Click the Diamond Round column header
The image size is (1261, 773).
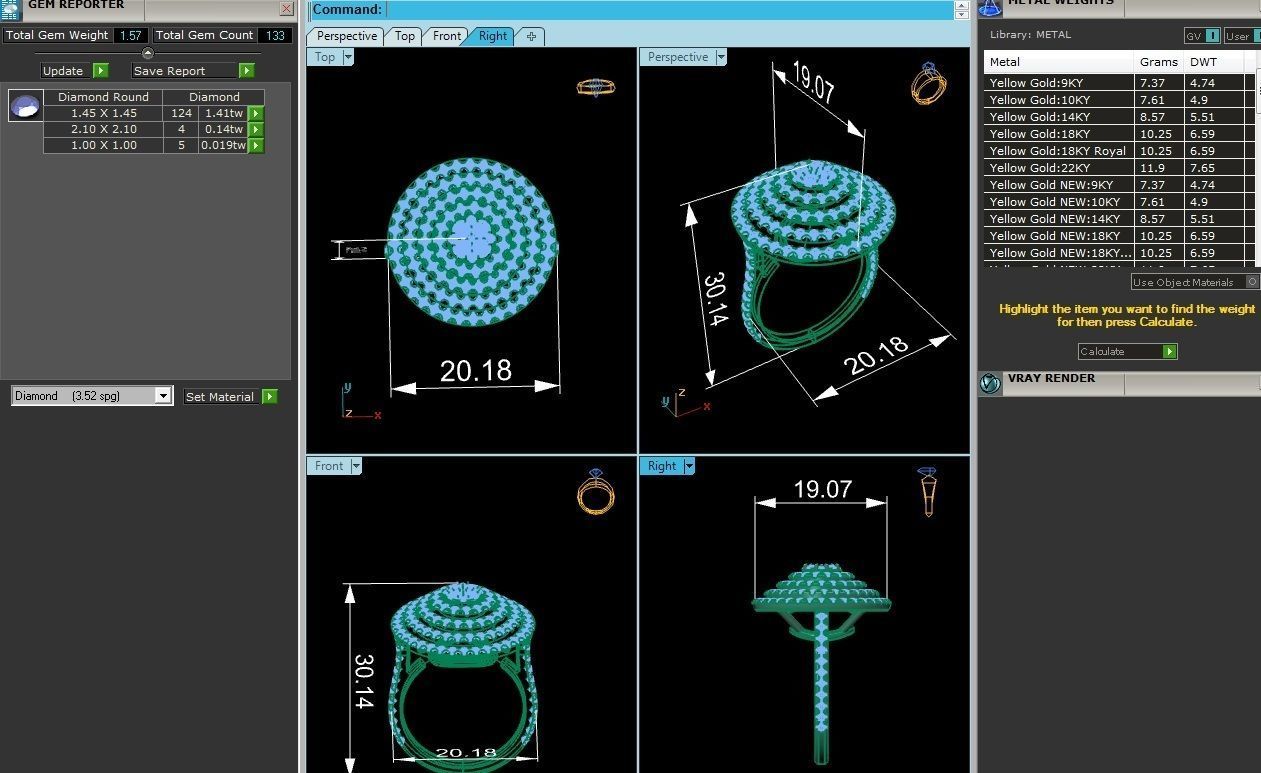tap(103, 97)
